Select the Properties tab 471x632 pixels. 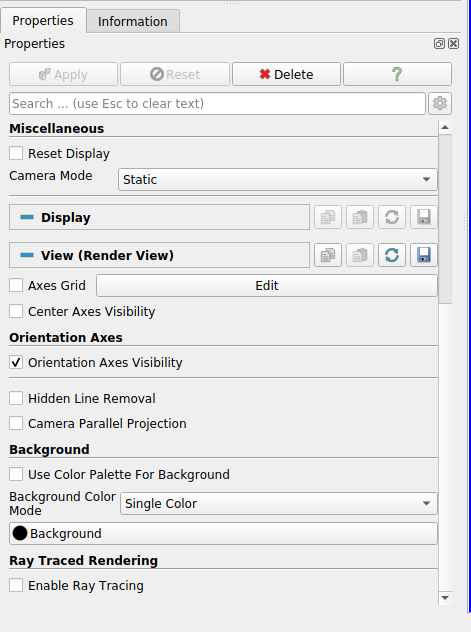click(x=43, y=21)
